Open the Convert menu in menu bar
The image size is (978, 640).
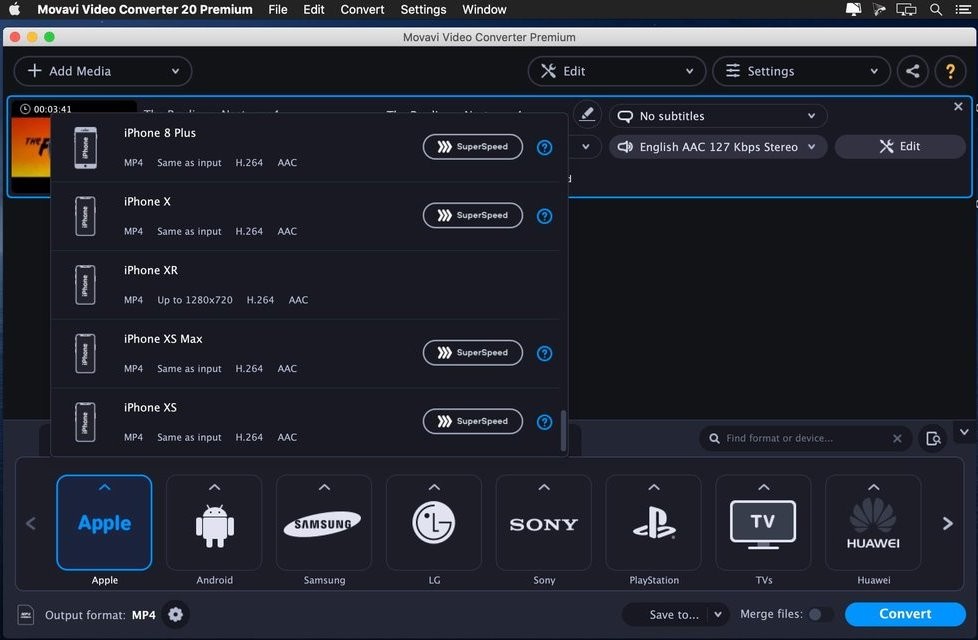click(362, 9)
